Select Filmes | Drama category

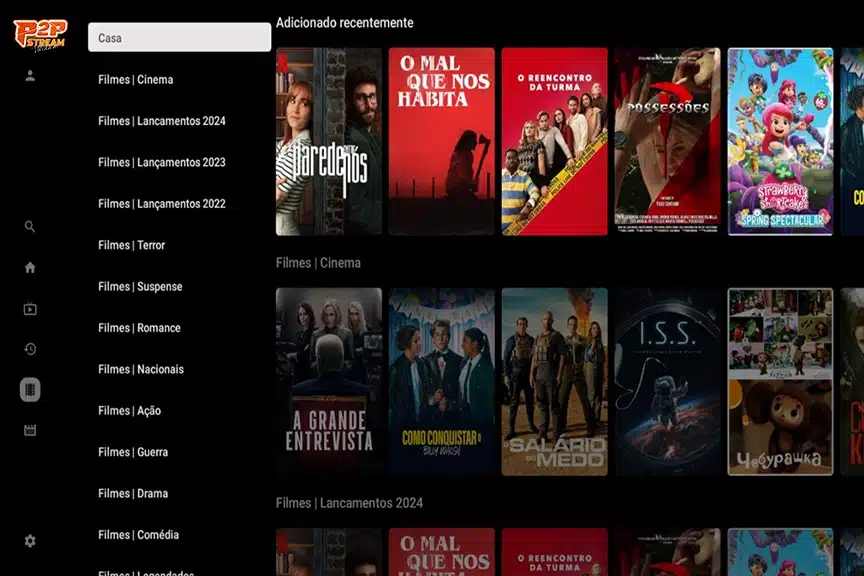click(133, 493)
